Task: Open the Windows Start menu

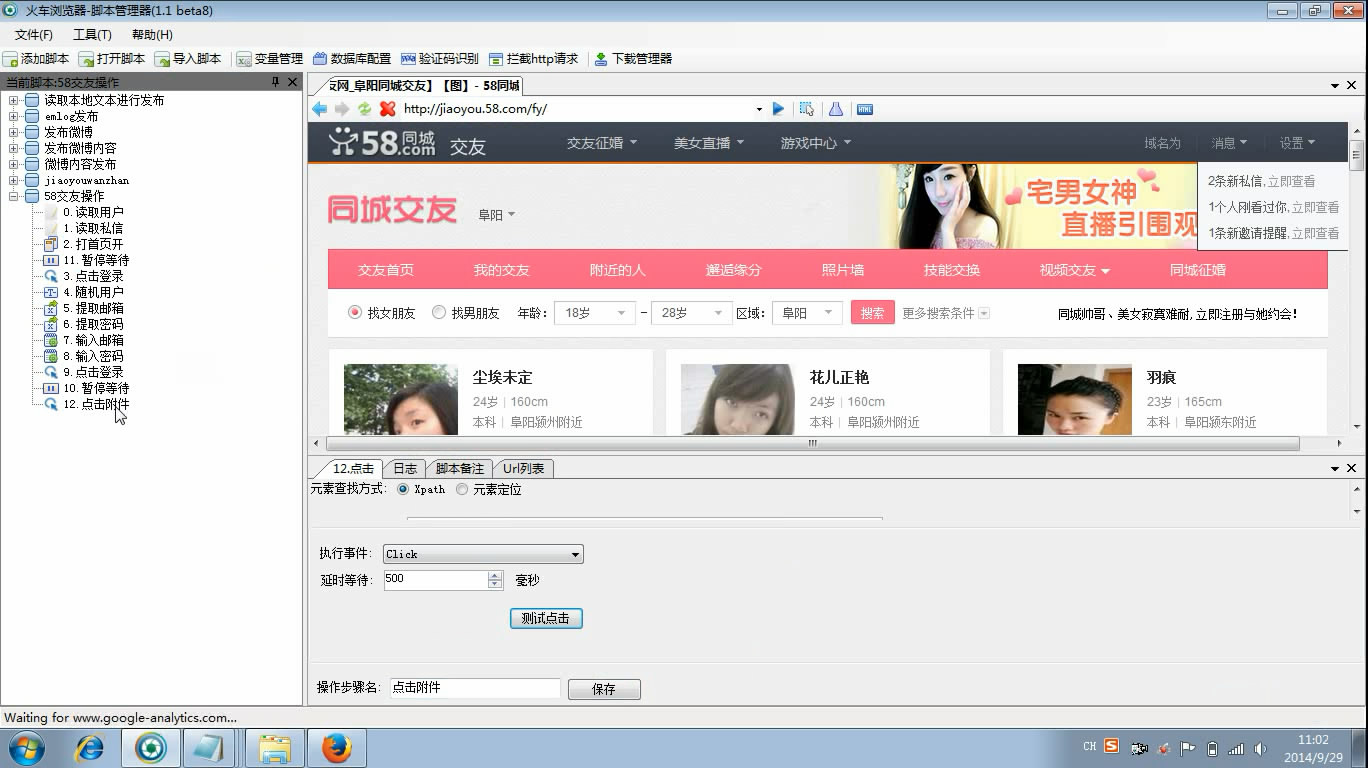Action: point(27,748)
